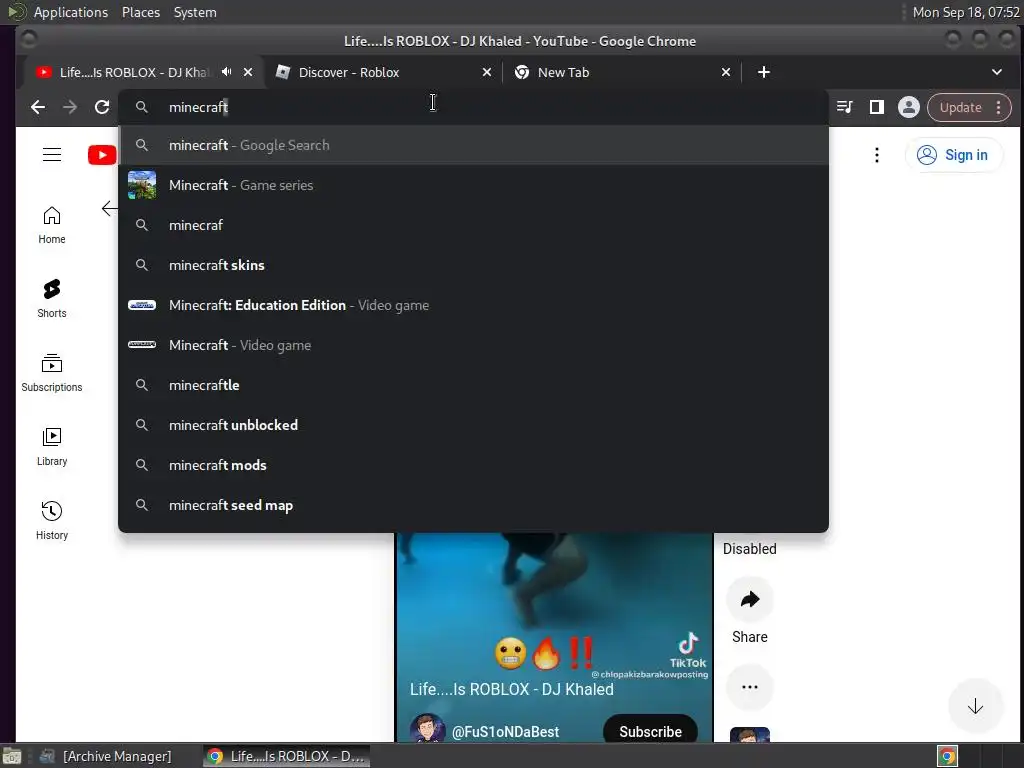Pick 'minecraft seed map' suggestion
The image size is (1024, 768).
[473, 505]
